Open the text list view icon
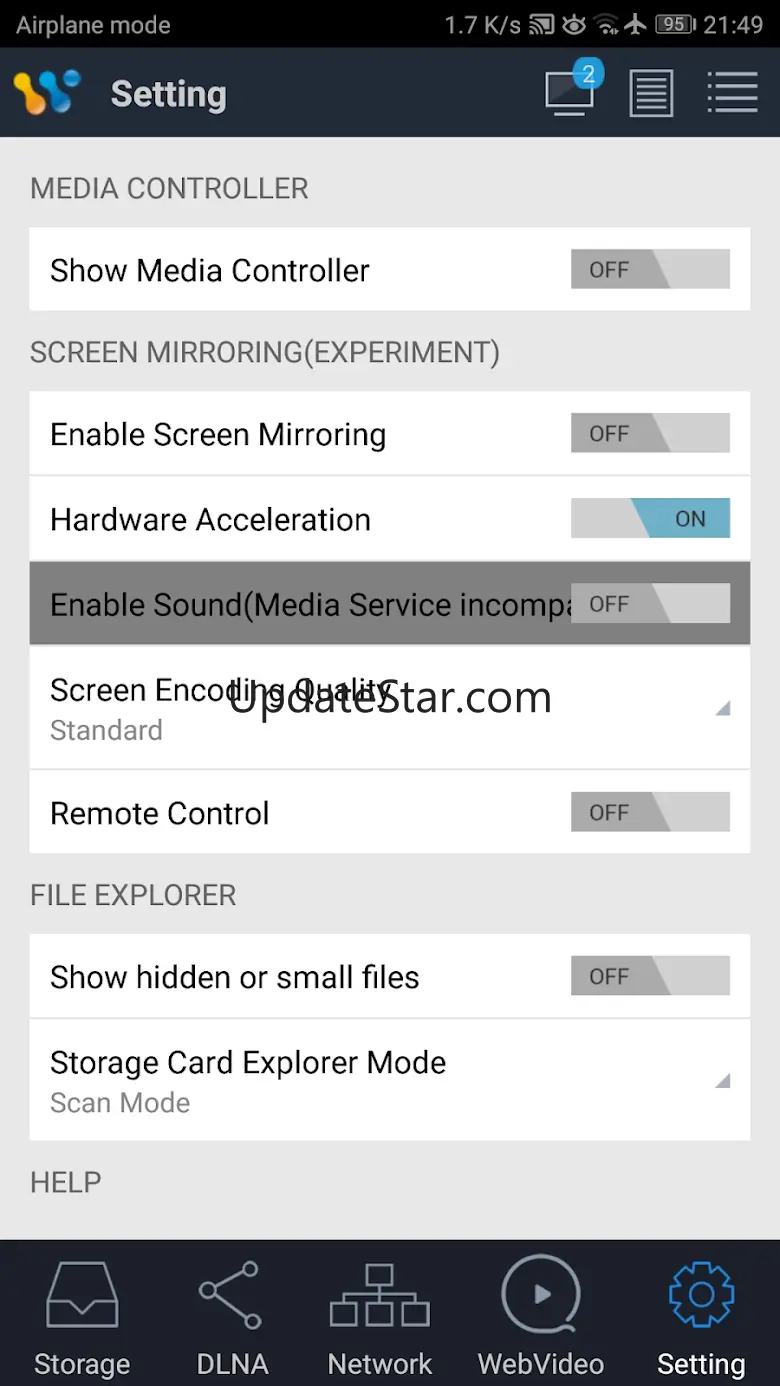The image size is (780, 1386). [651, 93]
